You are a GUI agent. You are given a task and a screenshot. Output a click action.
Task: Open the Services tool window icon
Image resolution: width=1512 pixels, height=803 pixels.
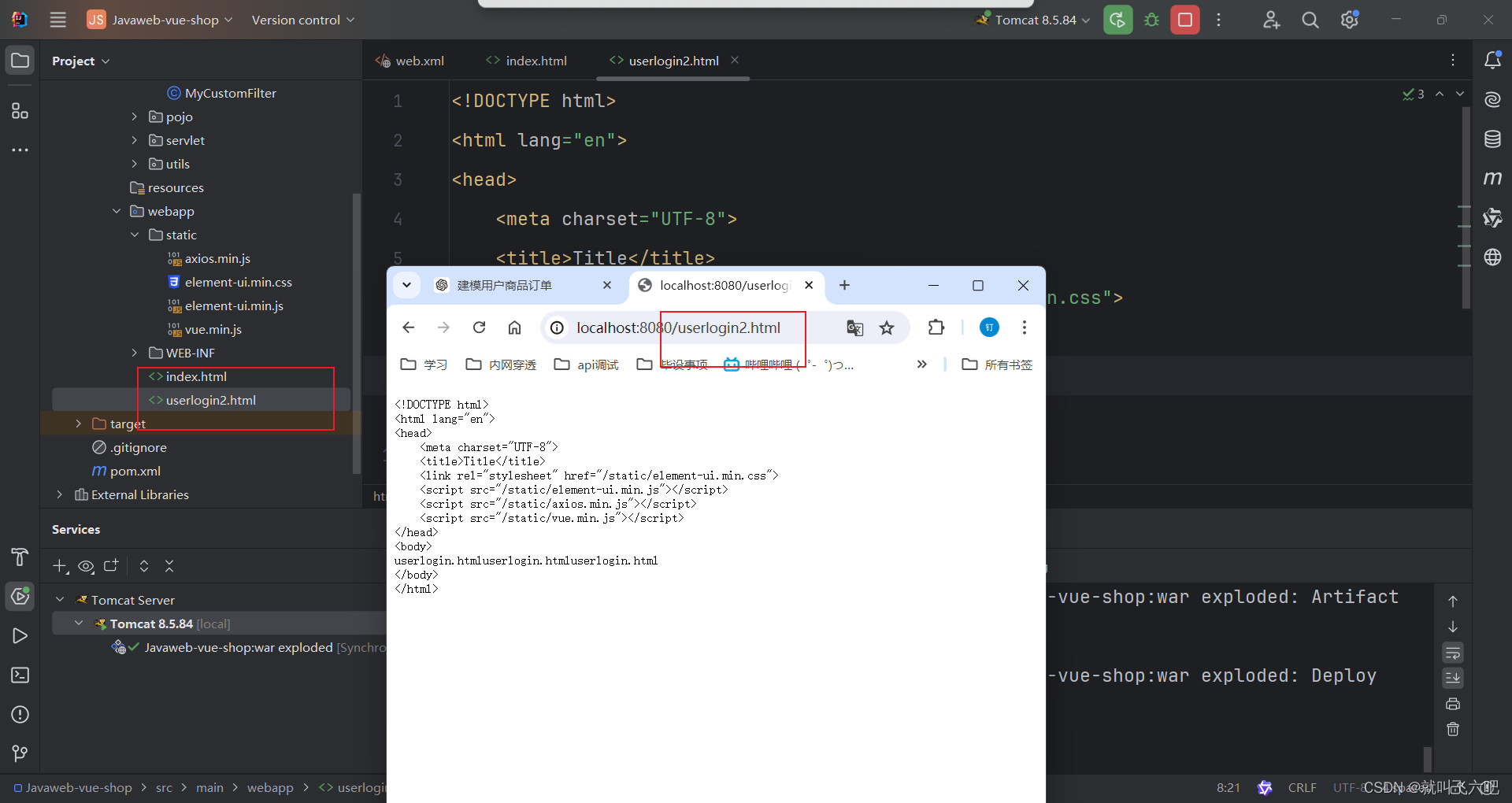pos(20,596)
